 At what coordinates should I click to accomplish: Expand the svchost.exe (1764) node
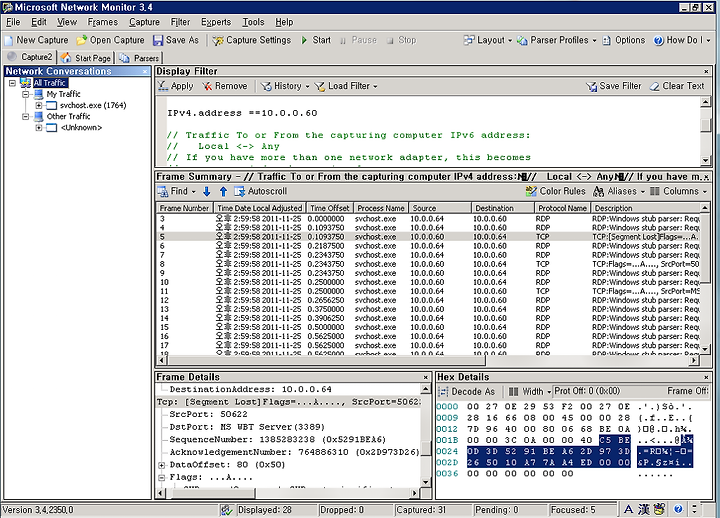[39, 105]
